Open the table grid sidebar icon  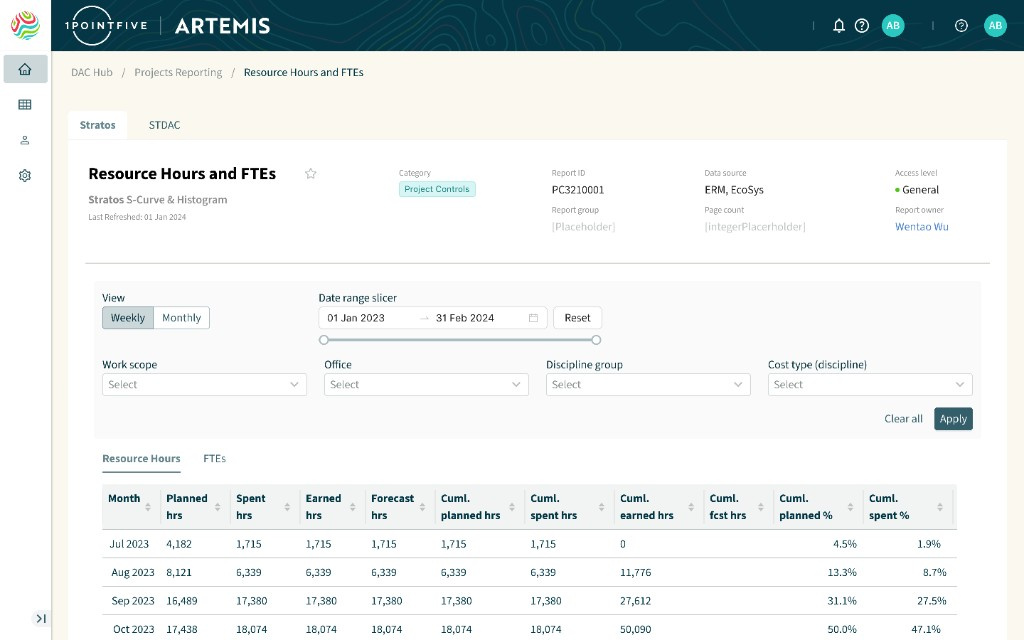25,104
